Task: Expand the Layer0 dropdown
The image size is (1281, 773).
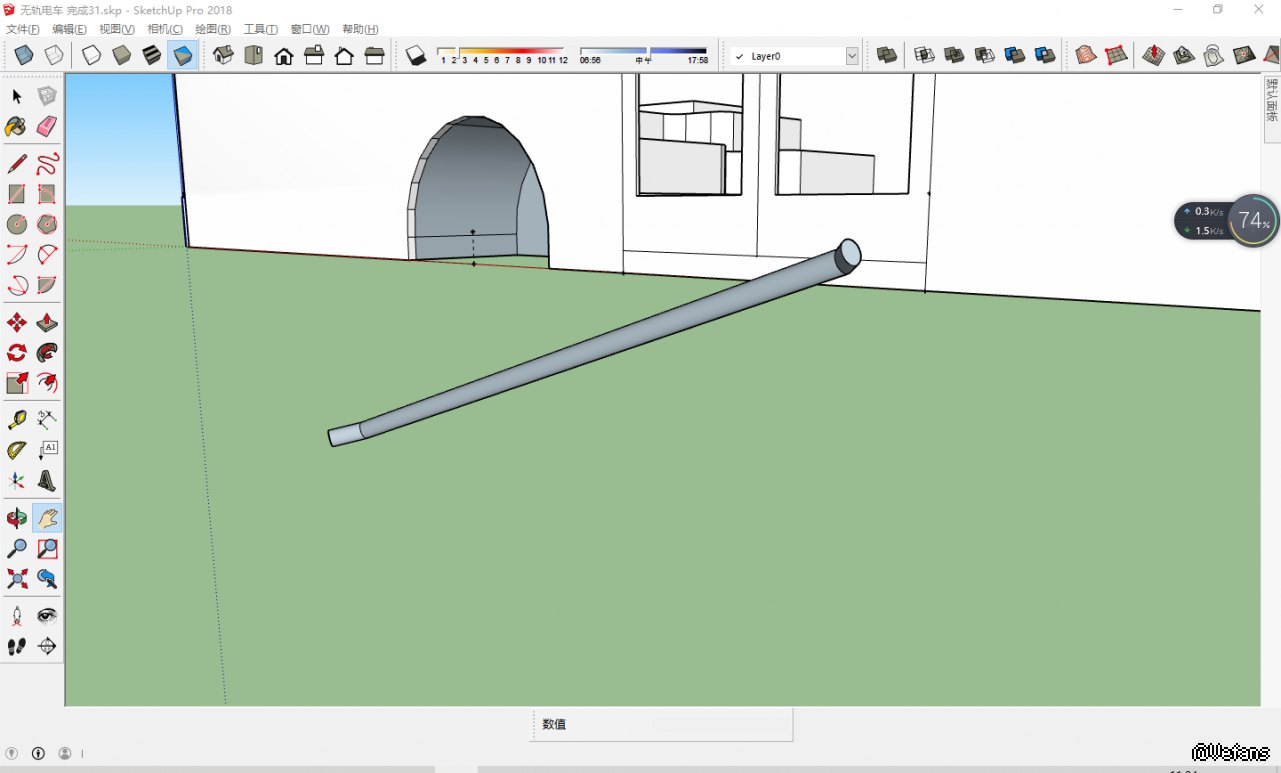Action: tap(852, 57)
